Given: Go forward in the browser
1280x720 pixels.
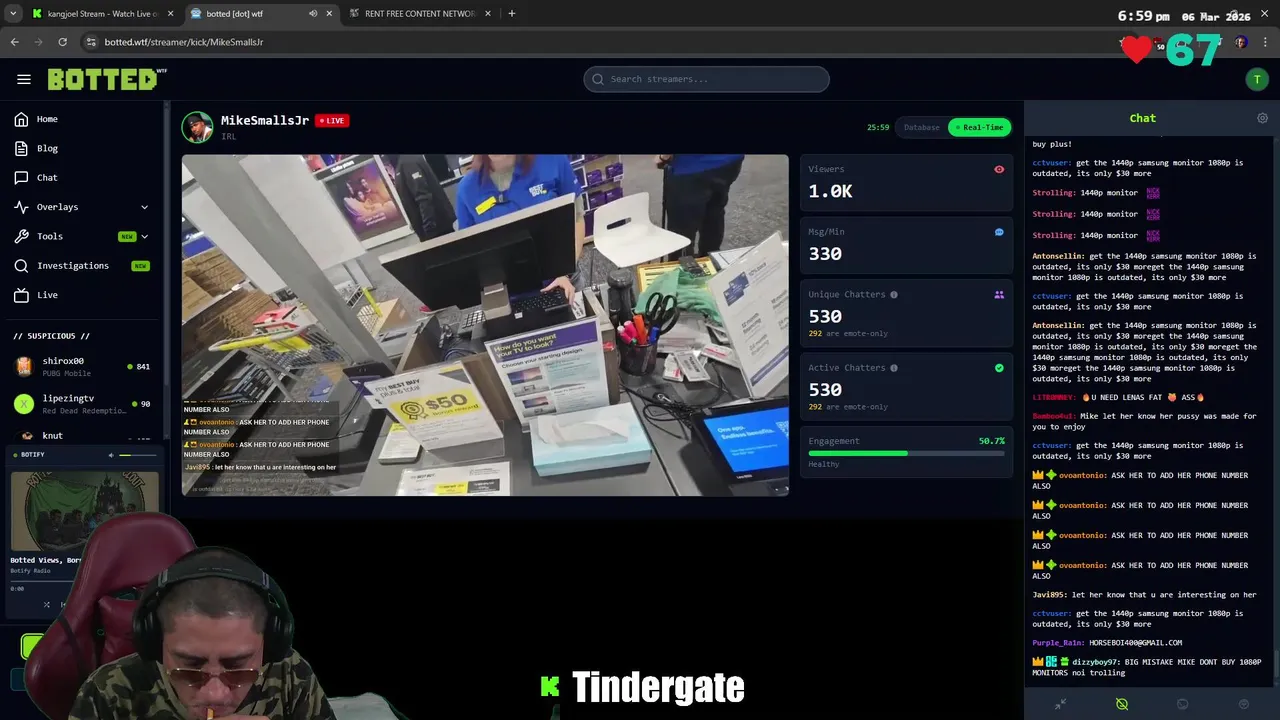Looking at the screenshot, I should click(x=39, y=42).
